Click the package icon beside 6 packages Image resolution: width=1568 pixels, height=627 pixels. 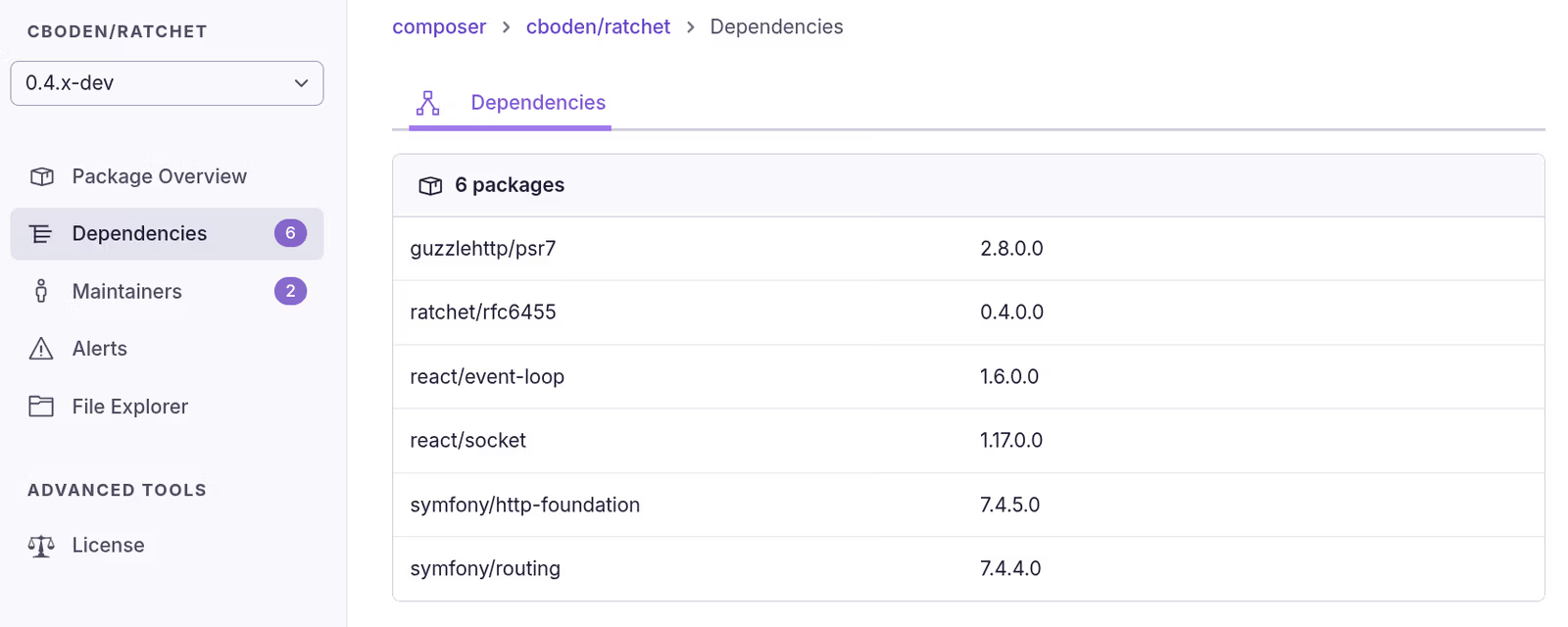430,186
